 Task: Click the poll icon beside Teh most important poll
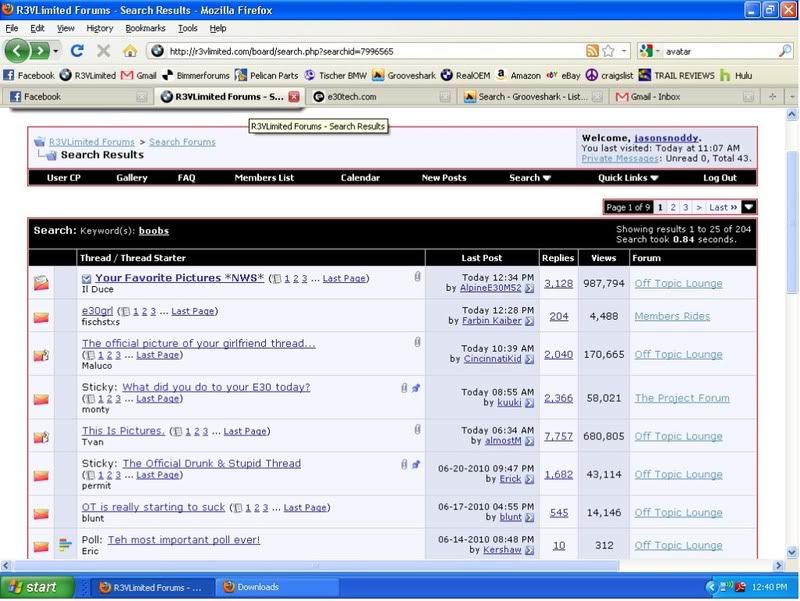pyautogui.click(x=65, y=545)
